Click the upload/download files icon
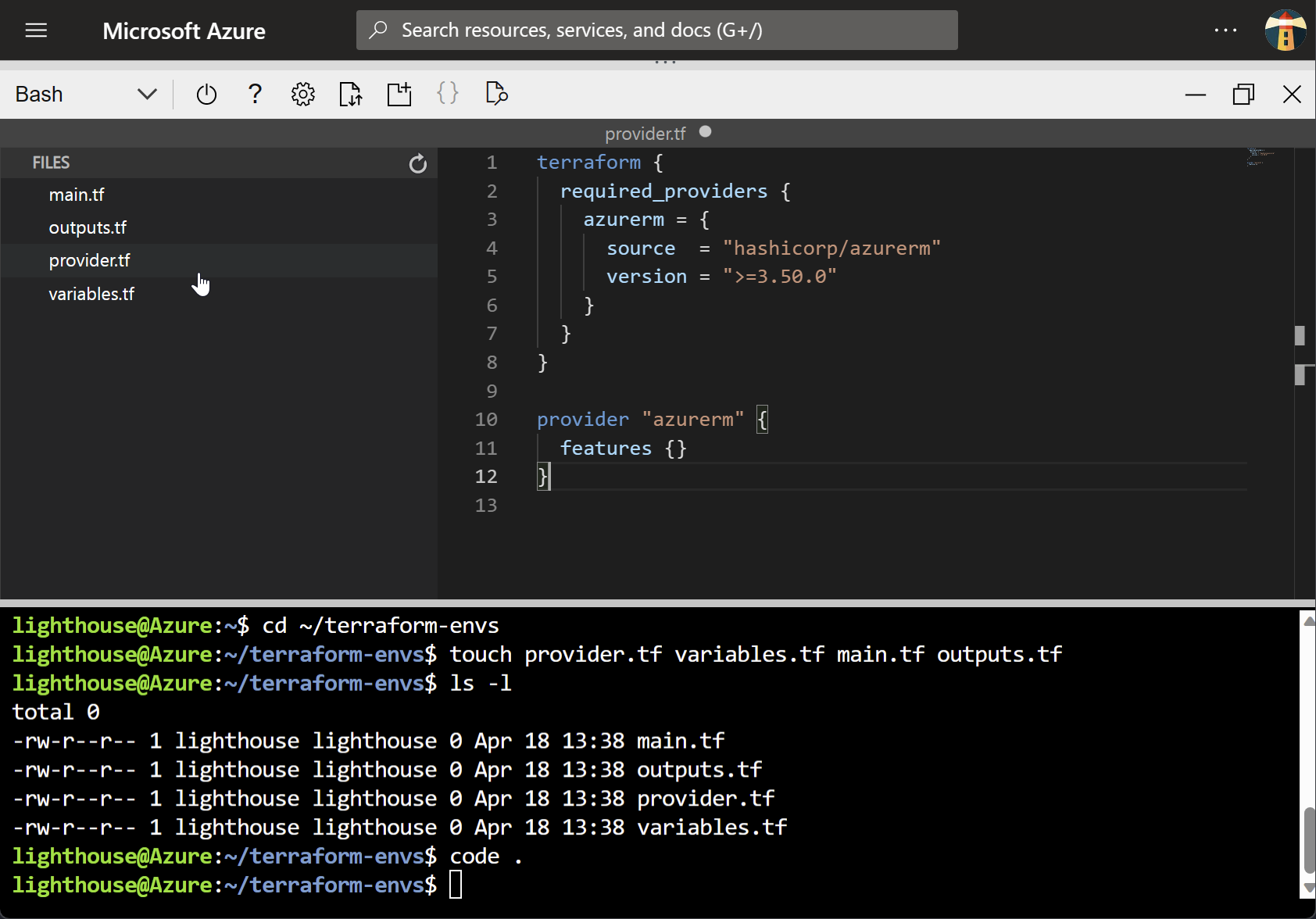 (x=351, y=95)
